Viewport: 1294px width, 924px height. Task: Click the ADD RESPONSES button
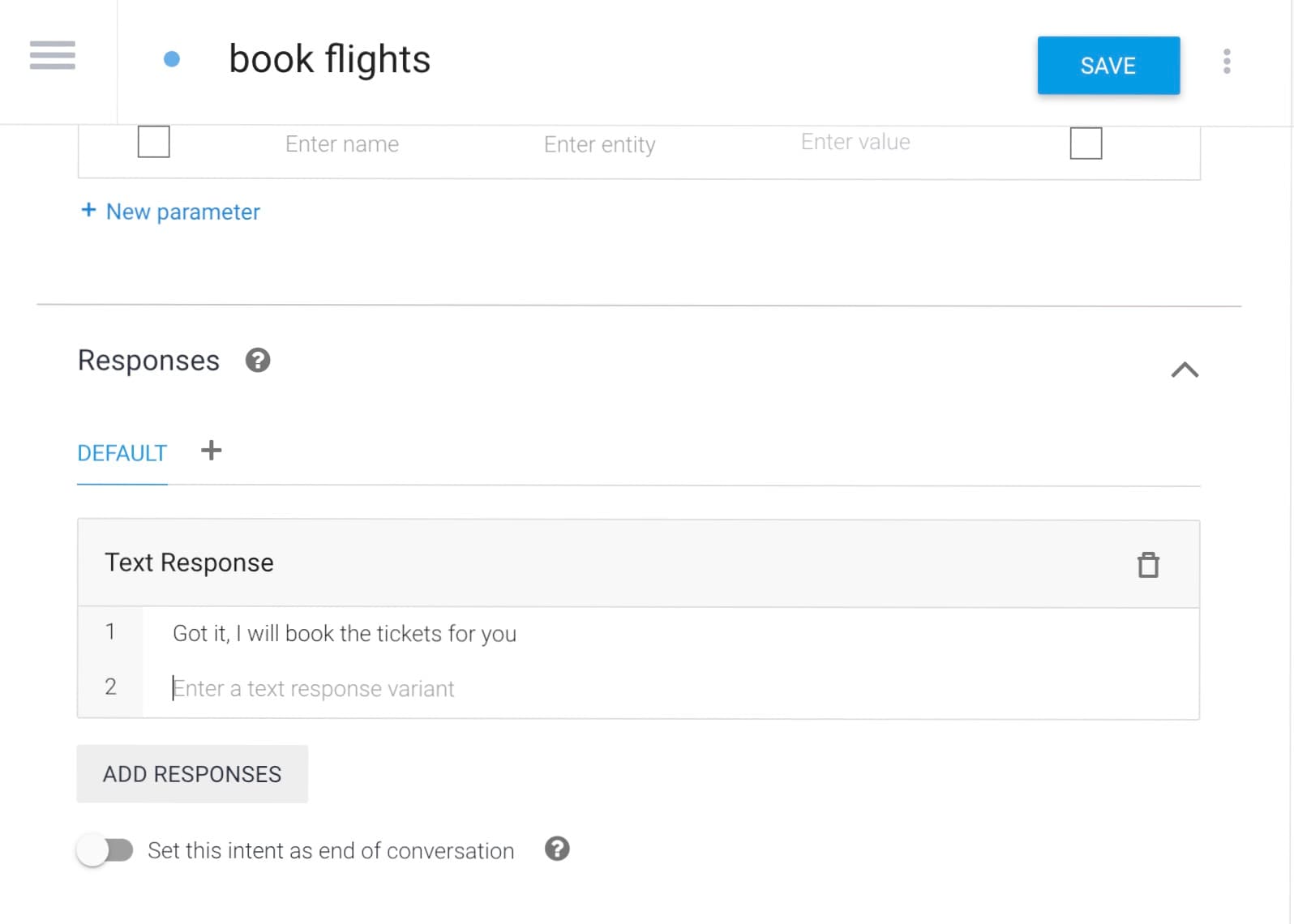[x=192, y=774]
